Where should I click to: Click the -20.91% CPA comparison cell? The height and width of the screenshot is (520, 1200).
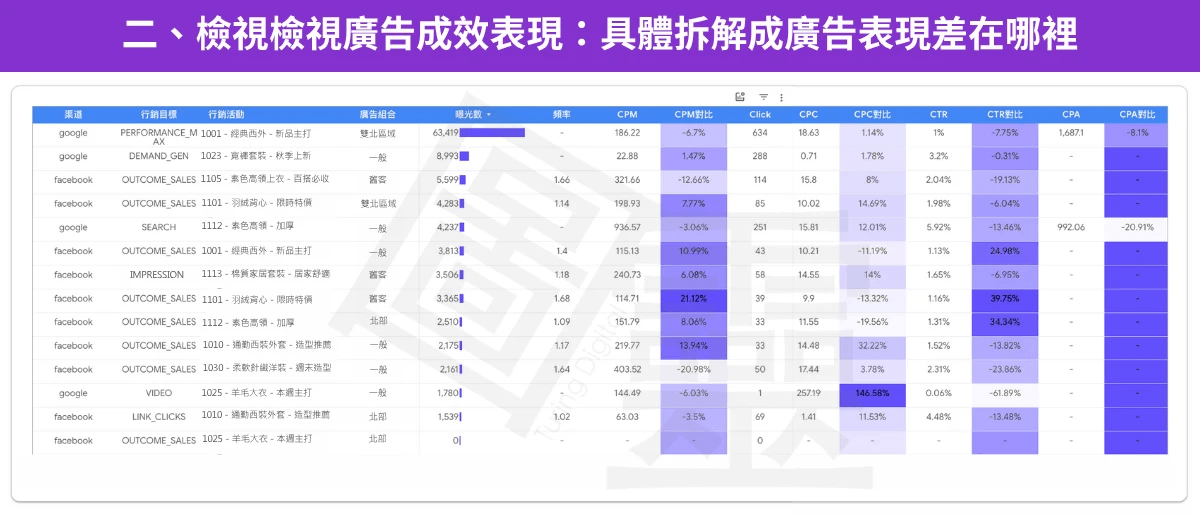pos(1137,227)
